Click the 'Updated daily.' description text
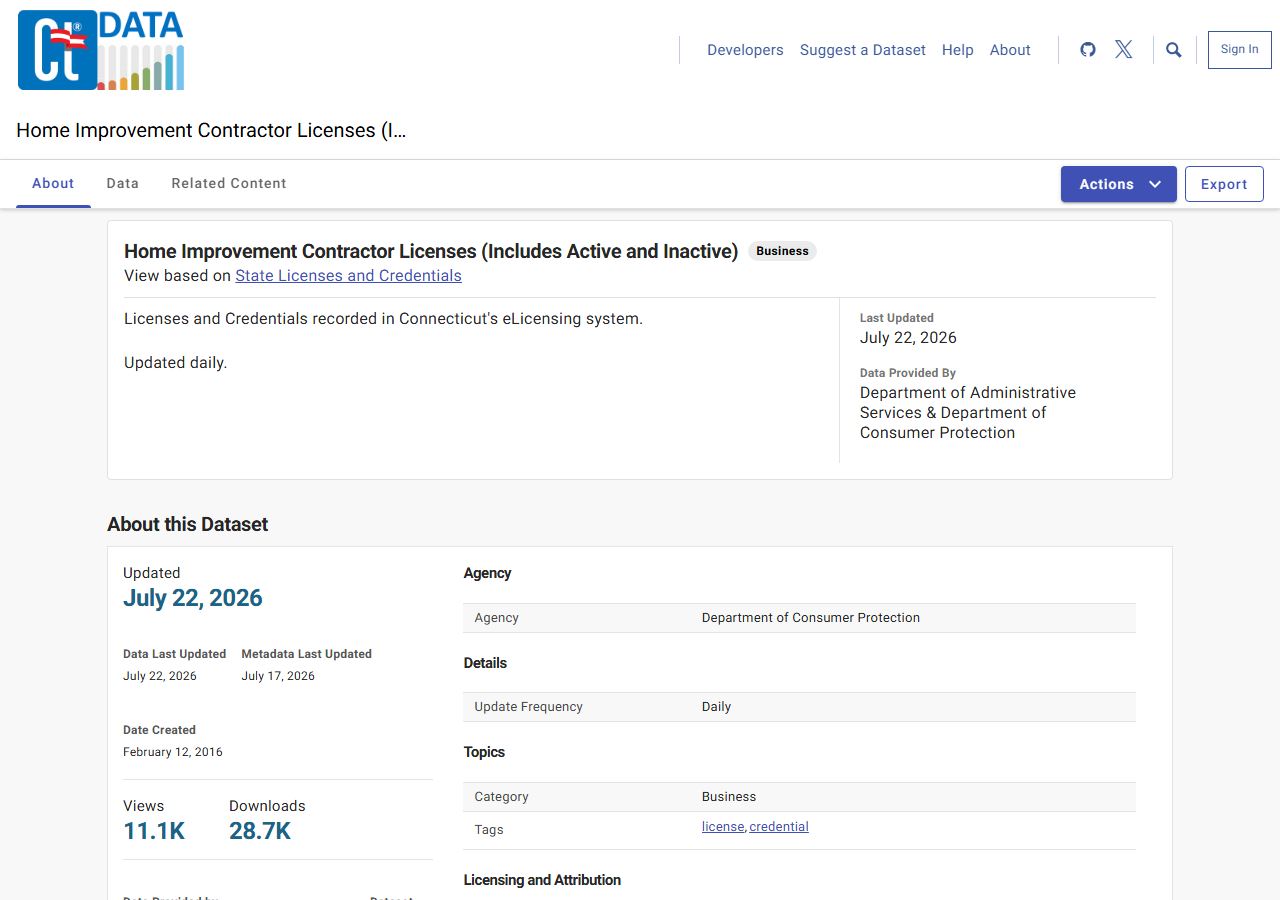This screenshot has height=900, width=1280. [176, 363]
